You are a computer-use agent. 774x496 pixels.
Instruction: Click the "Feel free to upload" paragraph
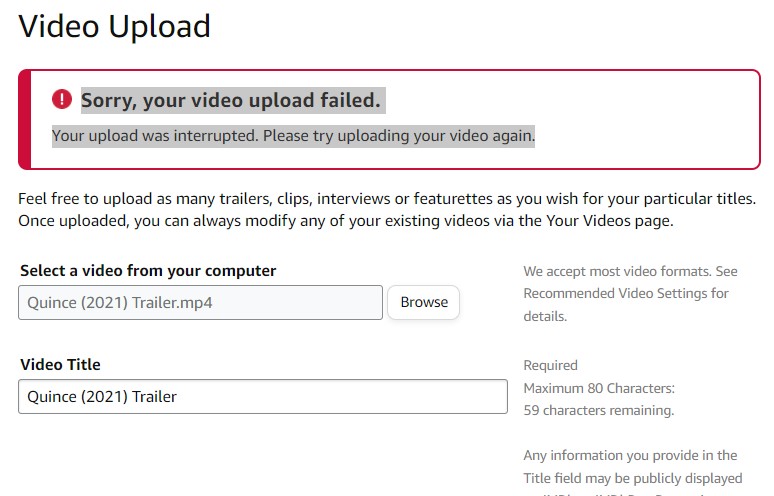click(387, 199)
